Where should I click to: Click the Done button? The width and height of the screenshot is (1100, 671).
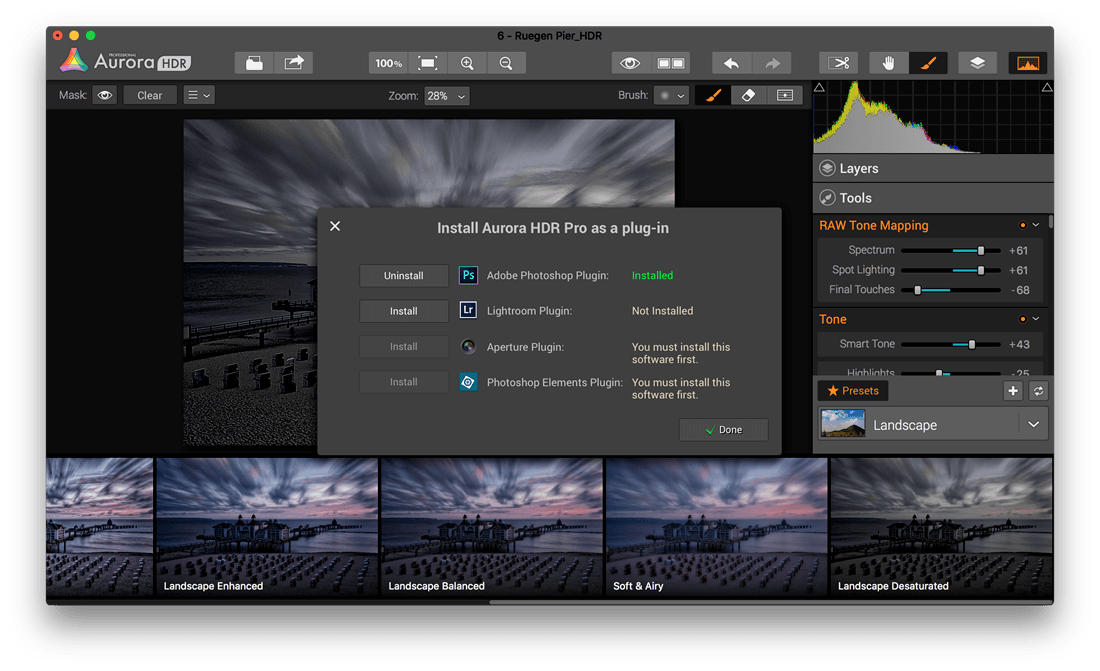tap(723, 430)
